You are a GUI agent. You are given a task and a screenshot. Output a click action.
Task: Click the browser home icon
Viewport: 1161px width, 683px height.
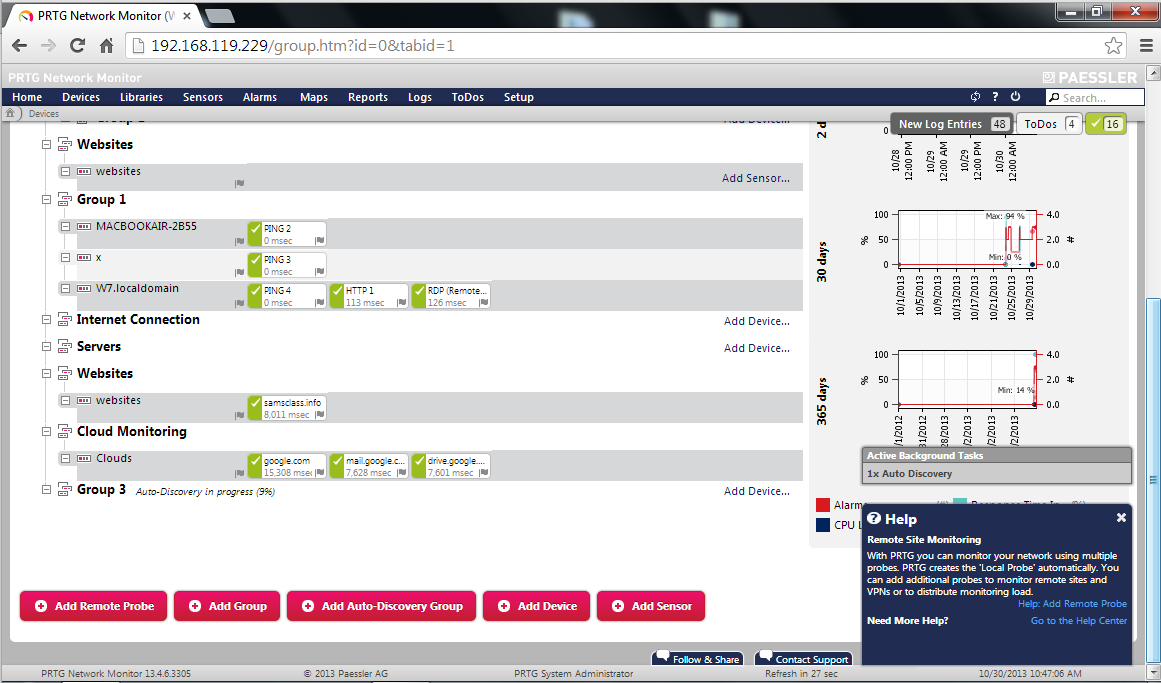pos(107,46)
